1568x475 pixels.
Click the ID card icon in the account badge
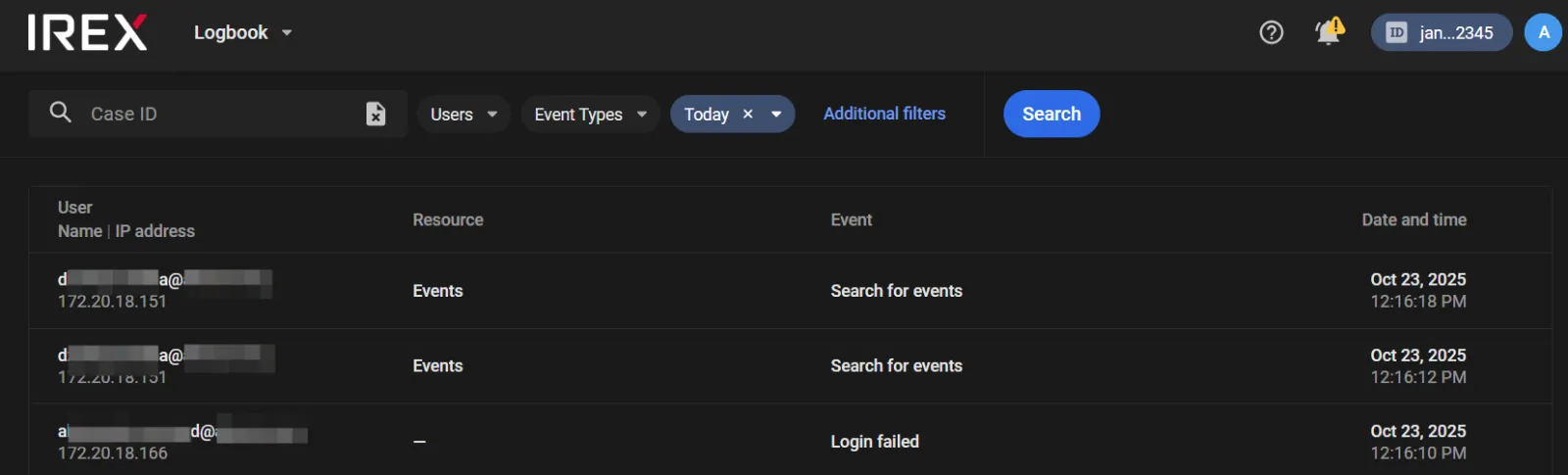[1396, 32]
